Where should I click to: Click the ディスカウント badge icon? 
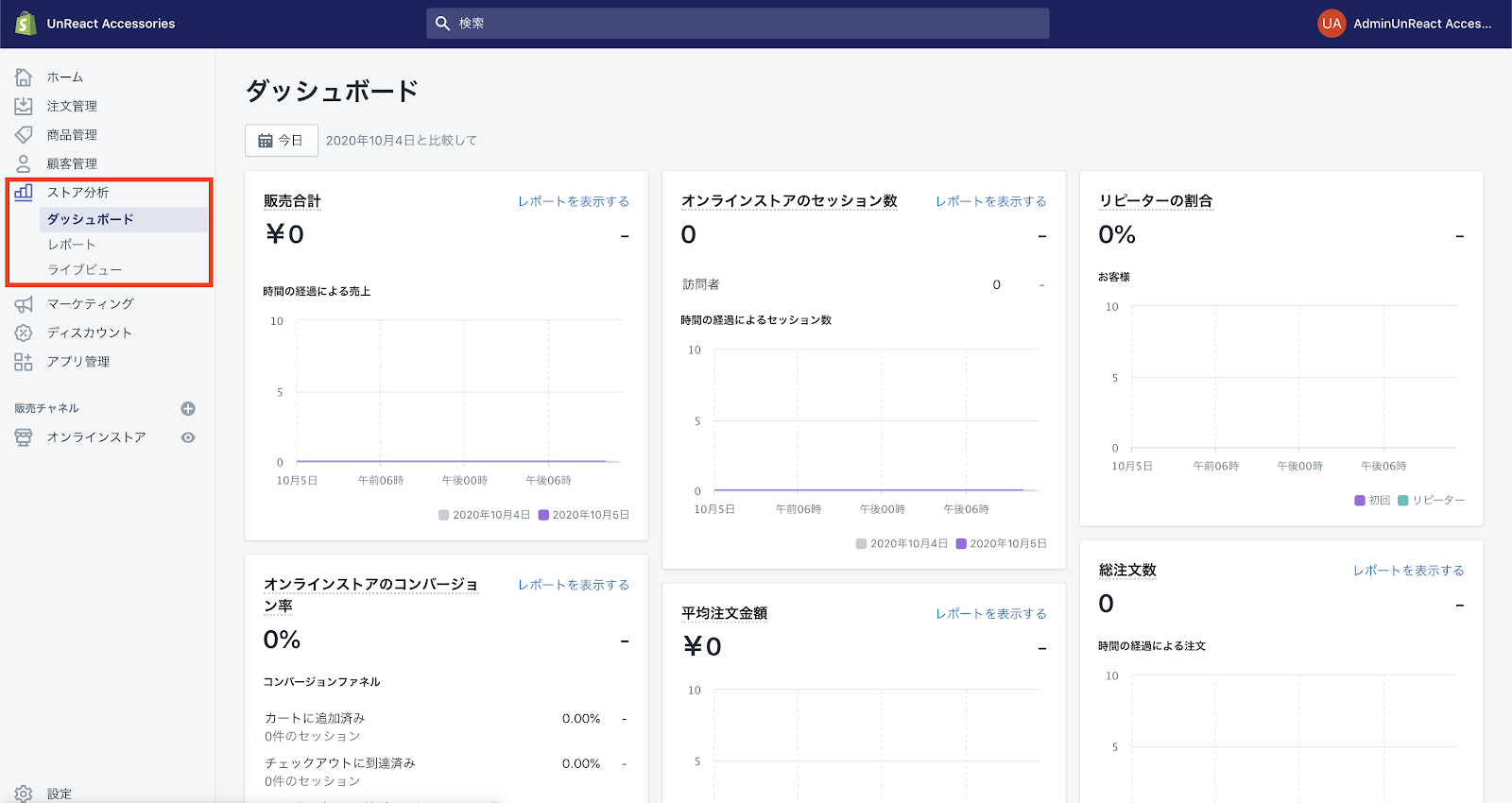[x=24, y=333]
